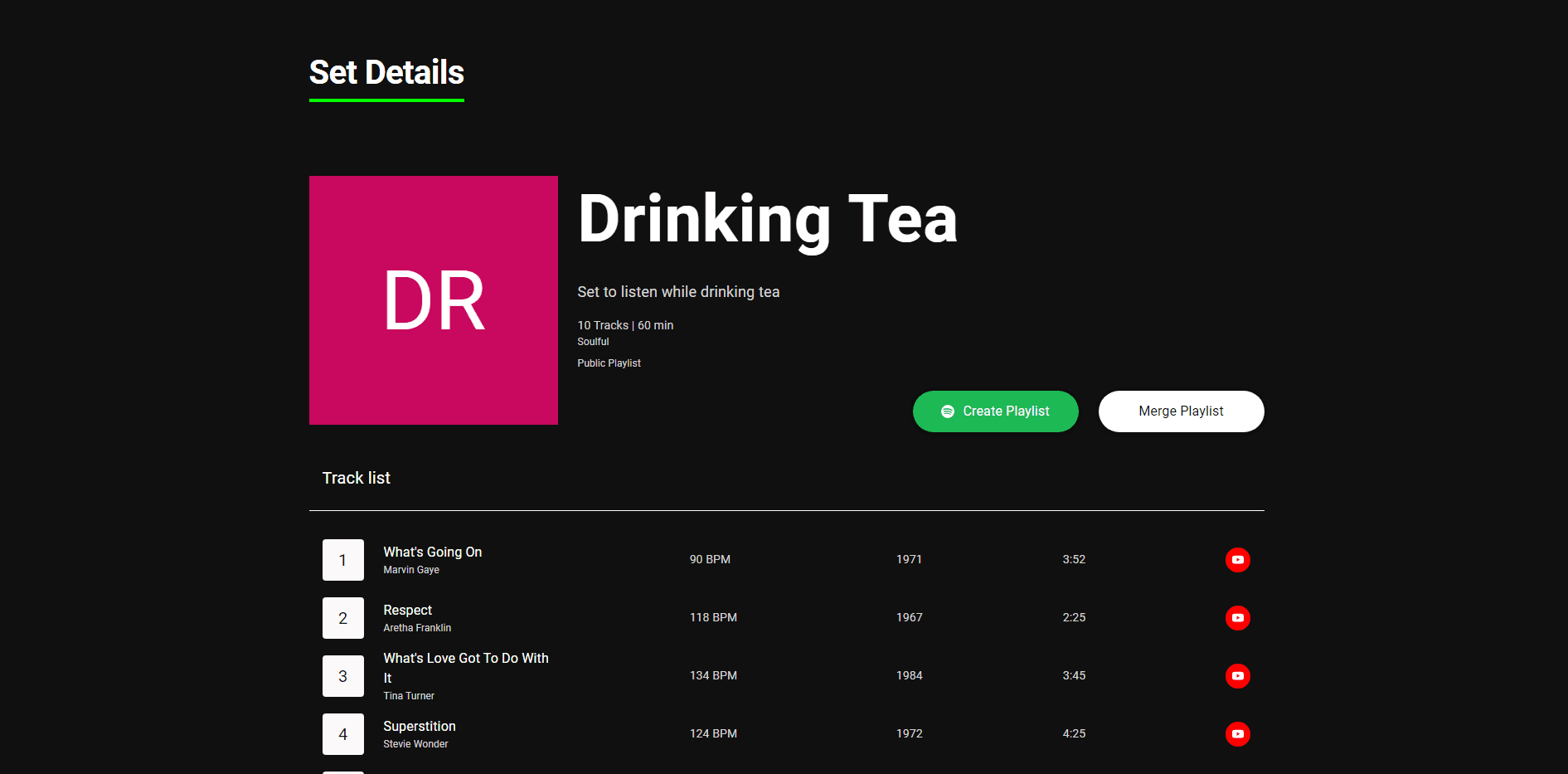Click artist name Marvin Gaye
The width and height of the screenshot is (1568, 774).
click(411, 570)
